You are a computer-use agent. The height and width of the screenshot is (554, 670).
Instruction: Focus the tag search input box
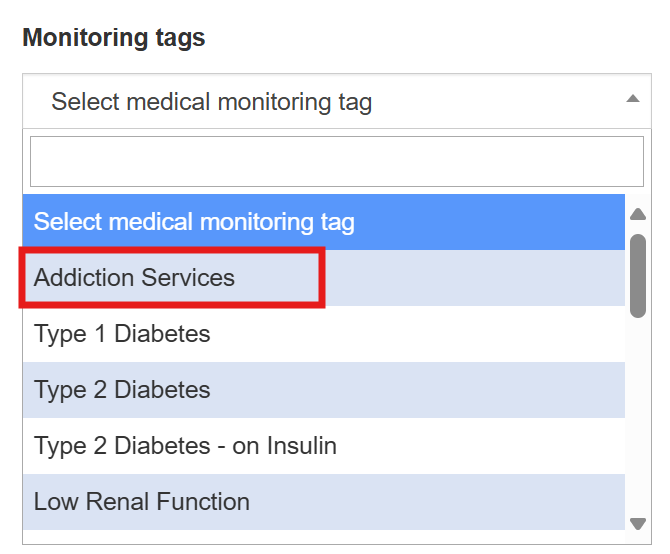(336, 161)
